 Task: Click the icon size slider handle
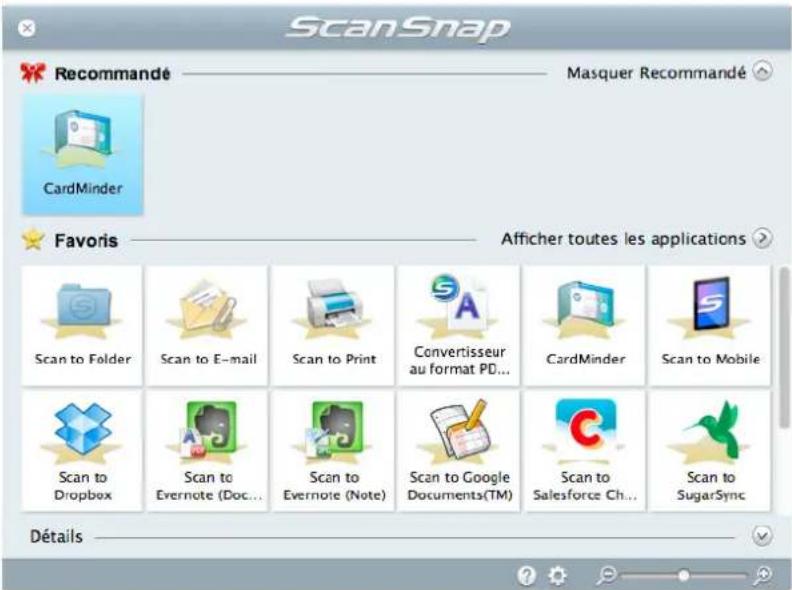coord(683,575)
